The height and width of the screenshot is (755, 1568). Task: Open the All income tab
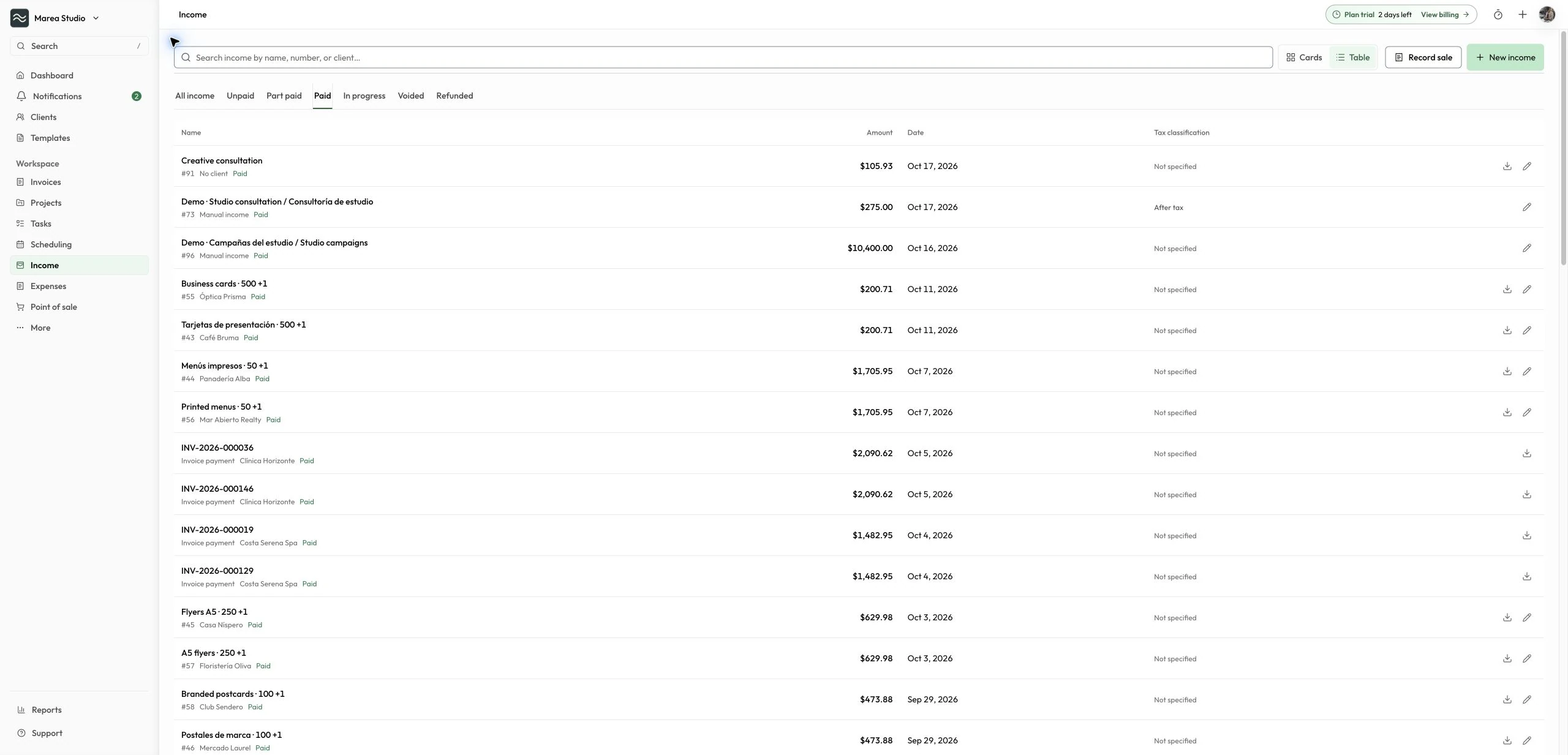tap(194, 96)
